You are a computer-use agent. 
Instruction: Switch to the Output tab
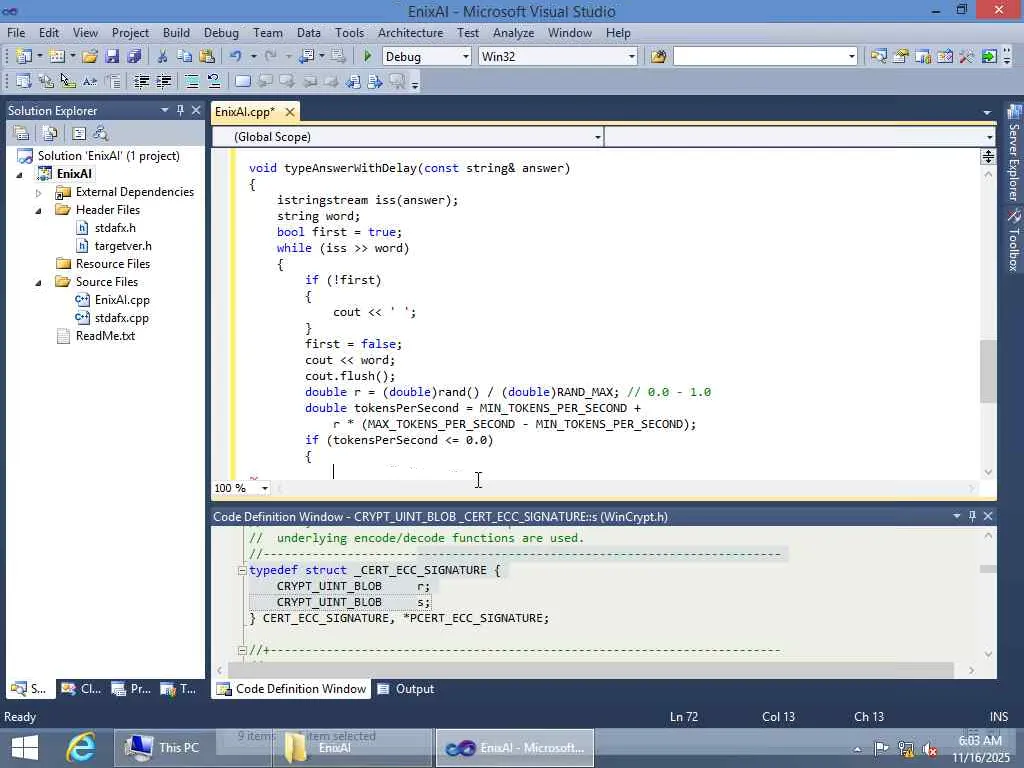[x=406, y=689]
